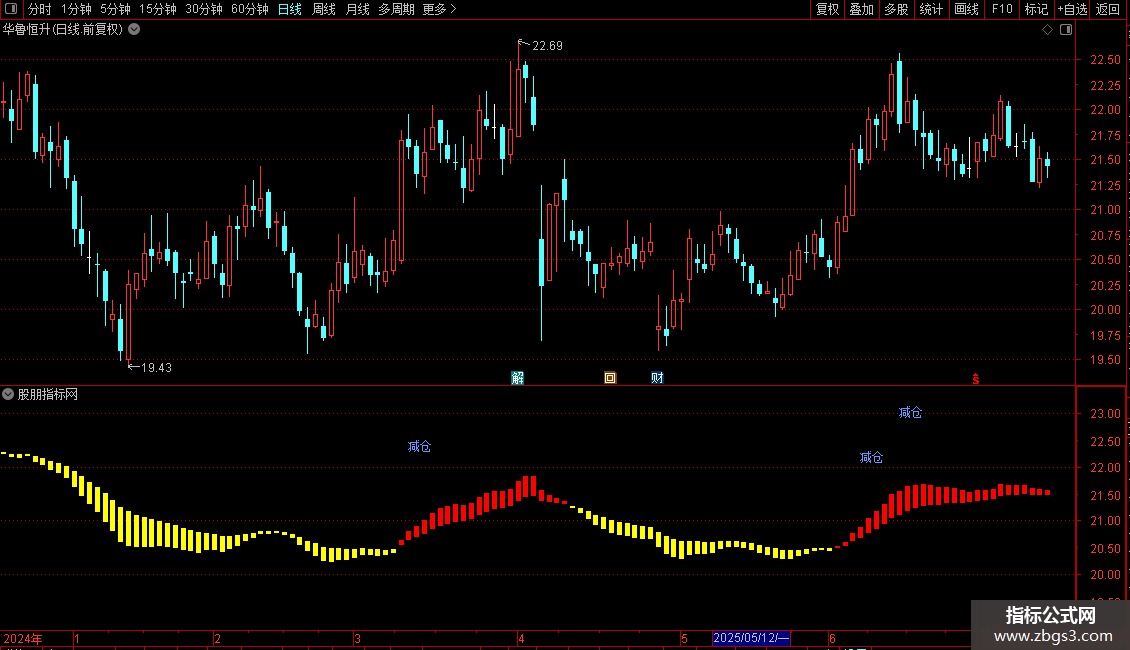Click the first 减仓 signal label
The width and height of the screenshot is (1130, 650).
[419, 447]
